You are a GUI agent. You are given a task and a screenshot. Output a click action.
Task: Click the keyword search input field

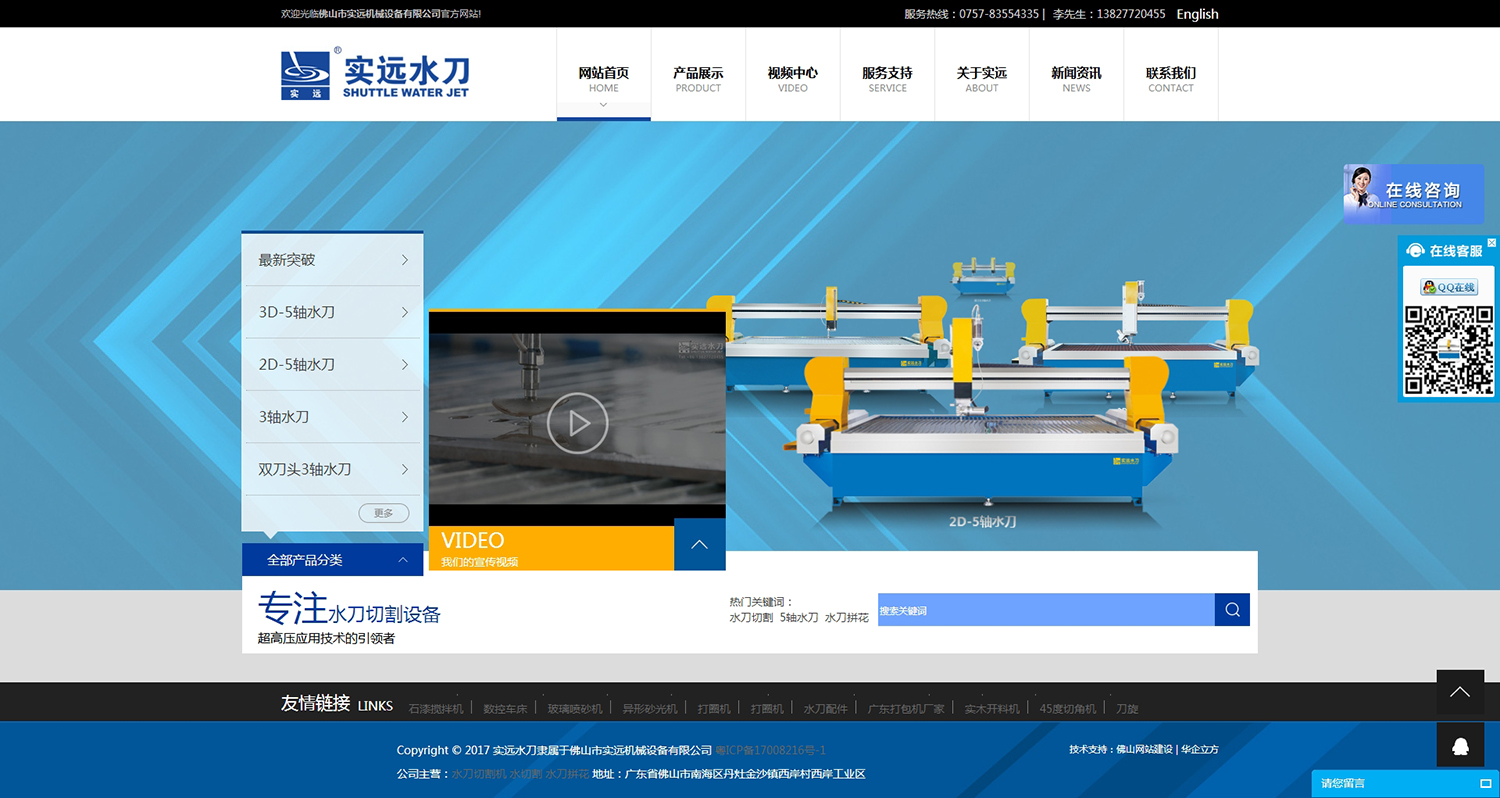1045,610
